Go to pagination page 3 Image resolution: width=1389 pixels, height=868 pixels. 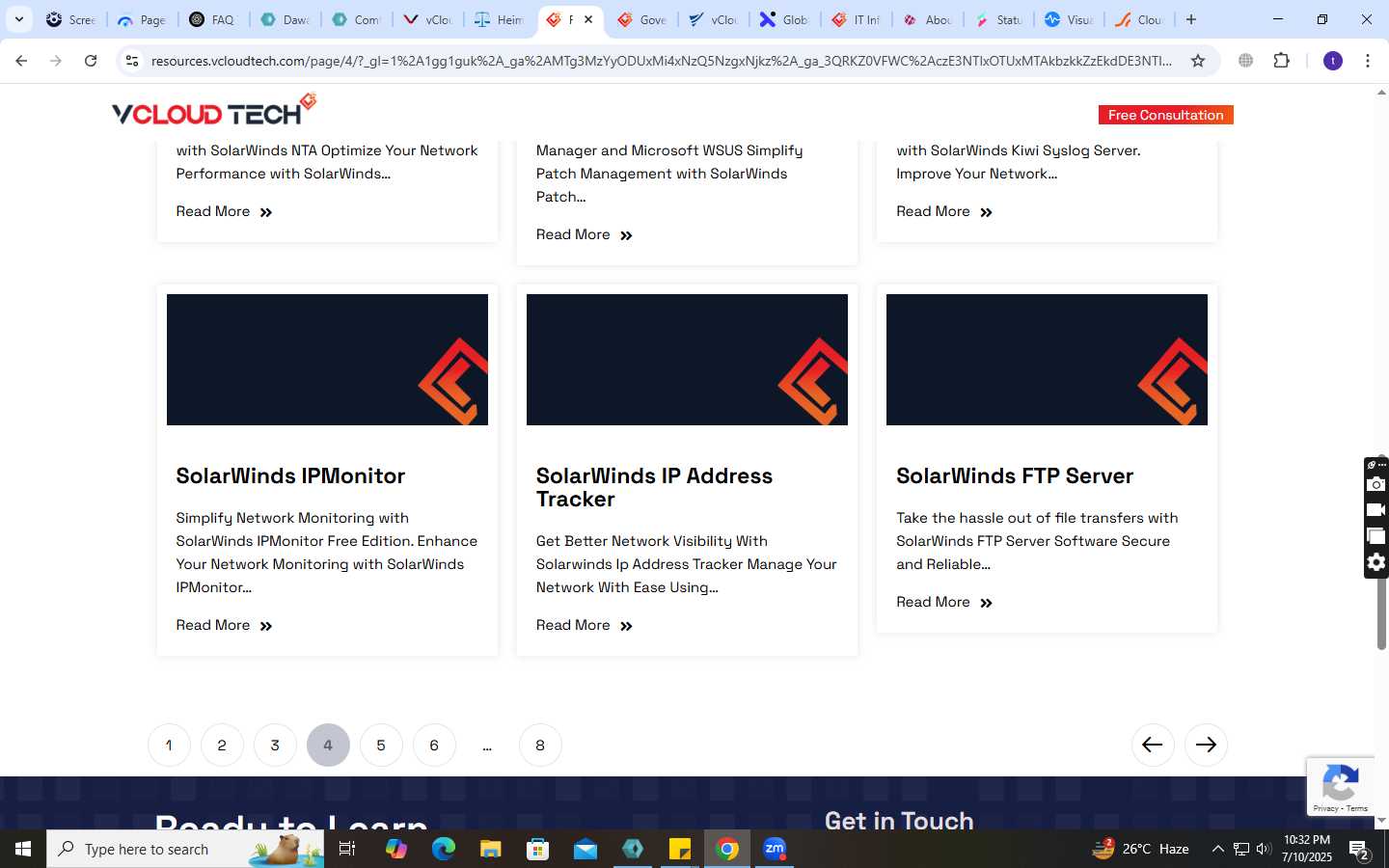275,745
